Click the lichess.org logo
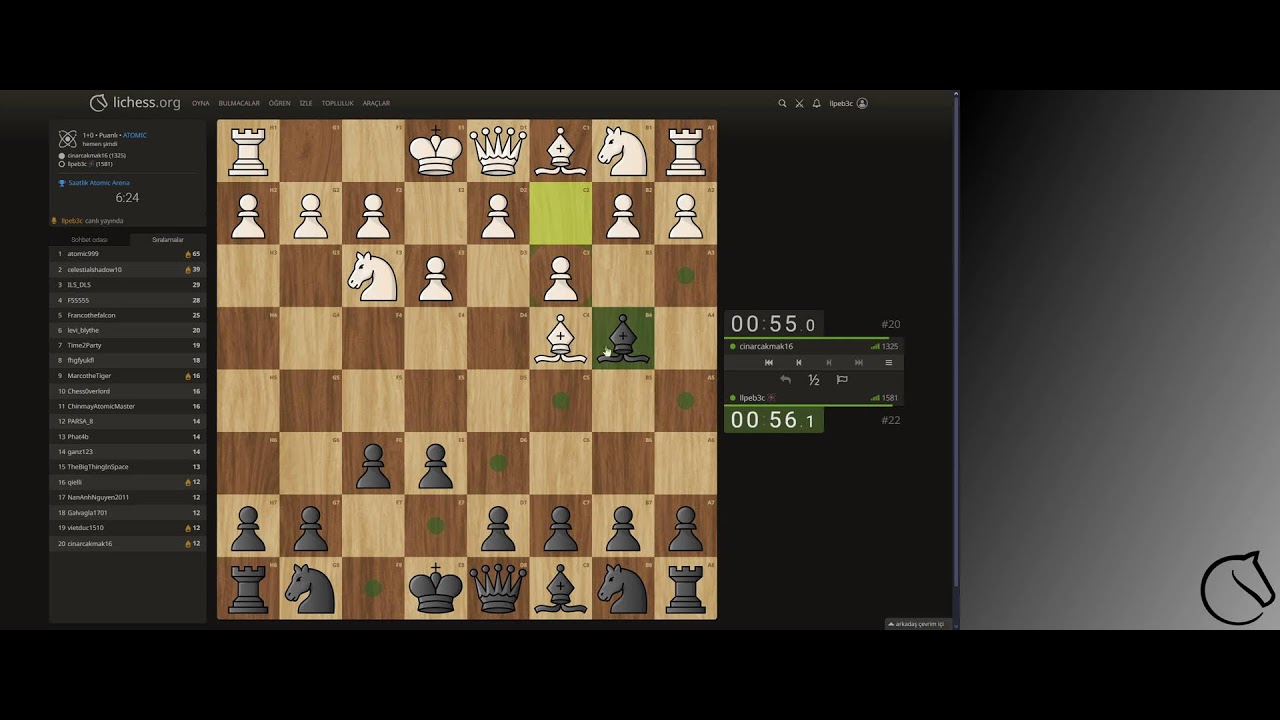Image resolution: width=1280 pixels, height=720 pixels. pos(135,102)
